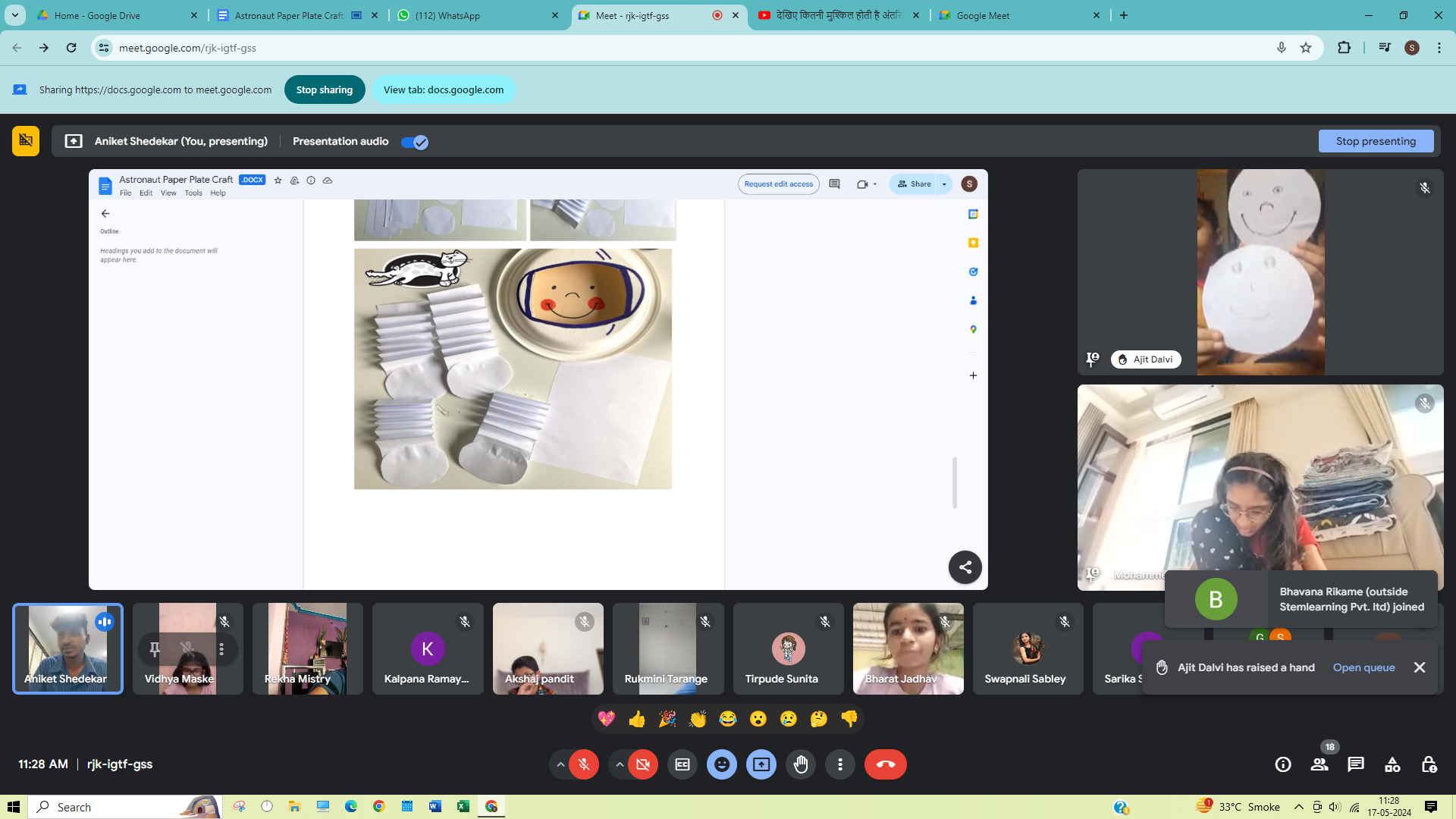Expand video settings arrow beside camera
The height and width of the screenshot is (819, 1456).
tap(620, 764)
